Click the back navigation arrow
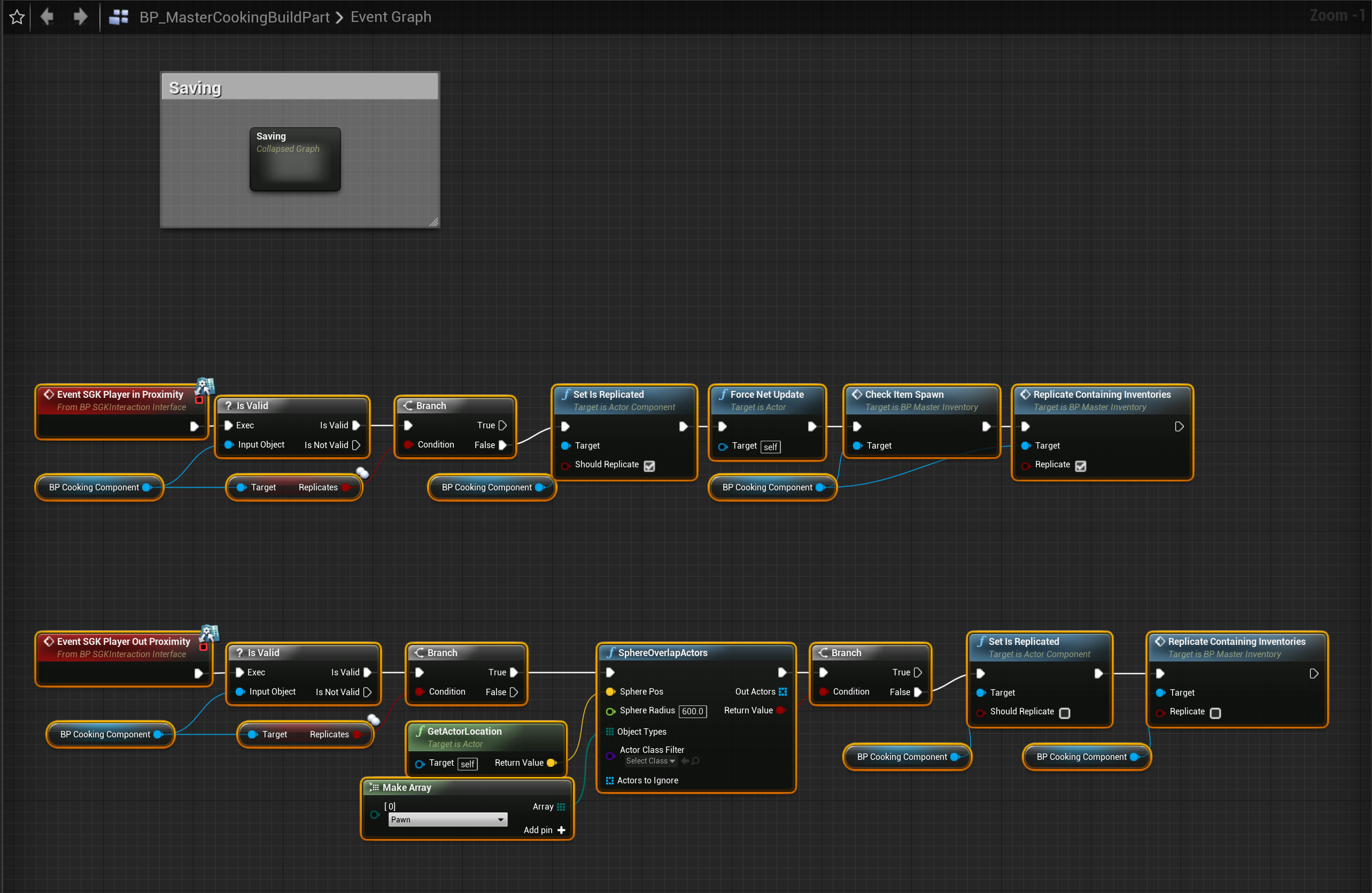 [47, 17]
